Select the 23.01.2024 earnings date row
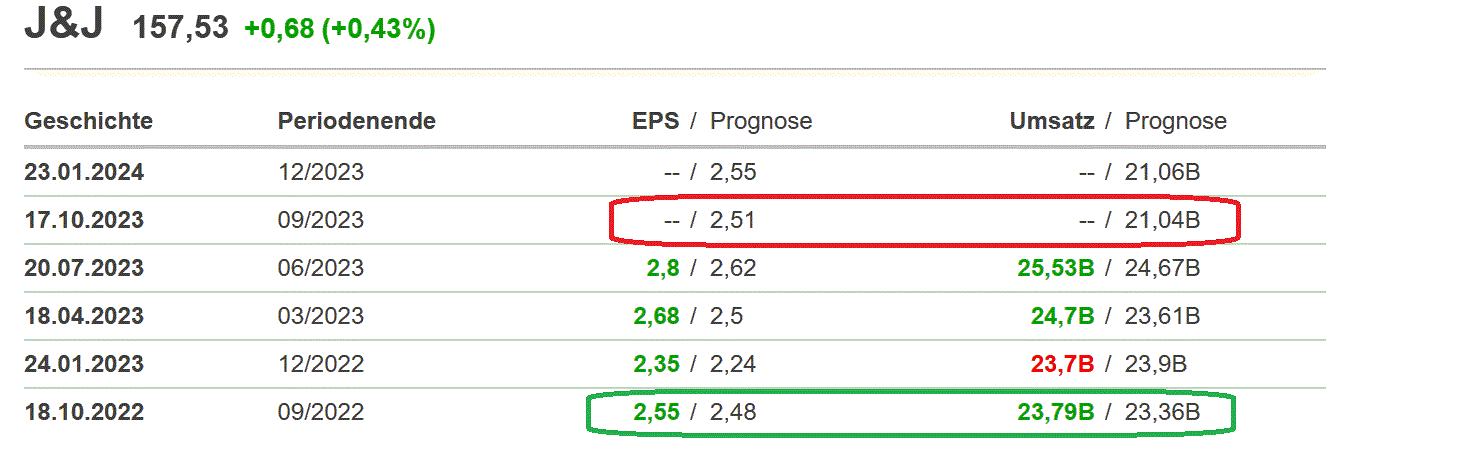 point(84,172)
